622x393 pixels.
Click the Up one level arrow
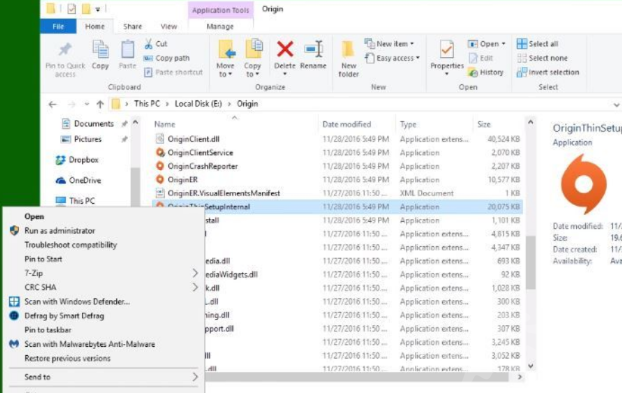(x=100, y=104)
